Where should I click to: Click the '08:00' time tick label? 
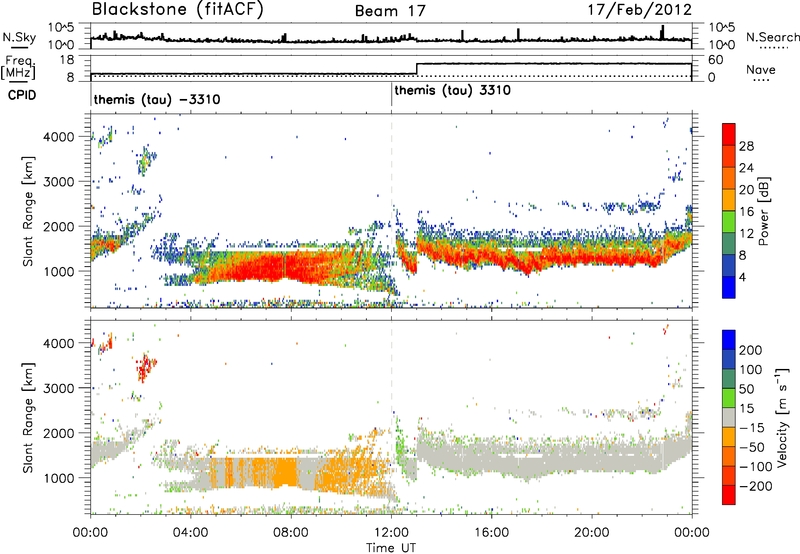coord(291,533)
